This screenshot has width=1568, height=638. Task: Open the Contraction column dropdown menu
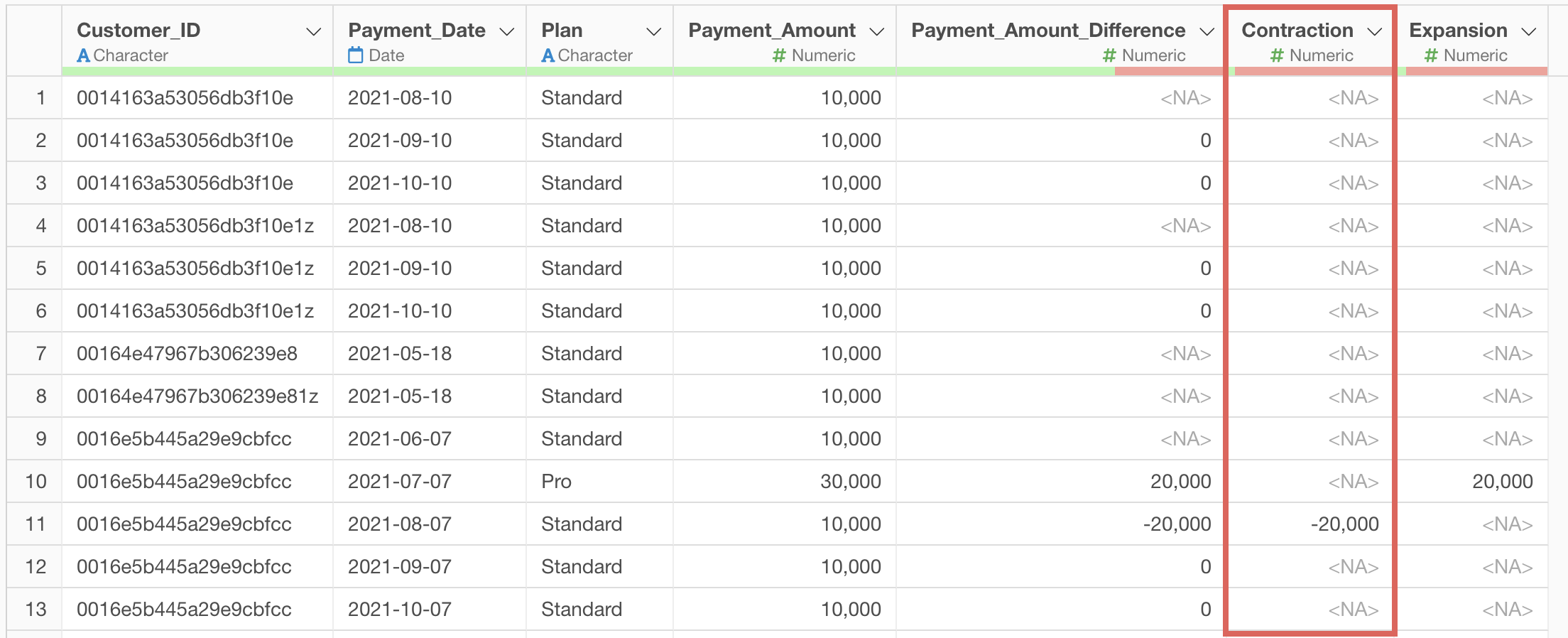[1374, 32]
